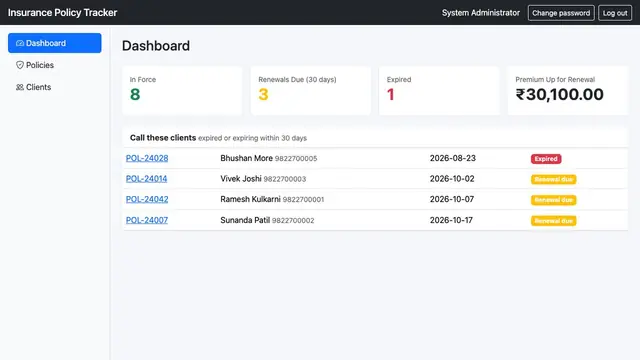Screen dimensions: 640x360
Task: Click the Expired card count 1
Action: click(391, 95)
